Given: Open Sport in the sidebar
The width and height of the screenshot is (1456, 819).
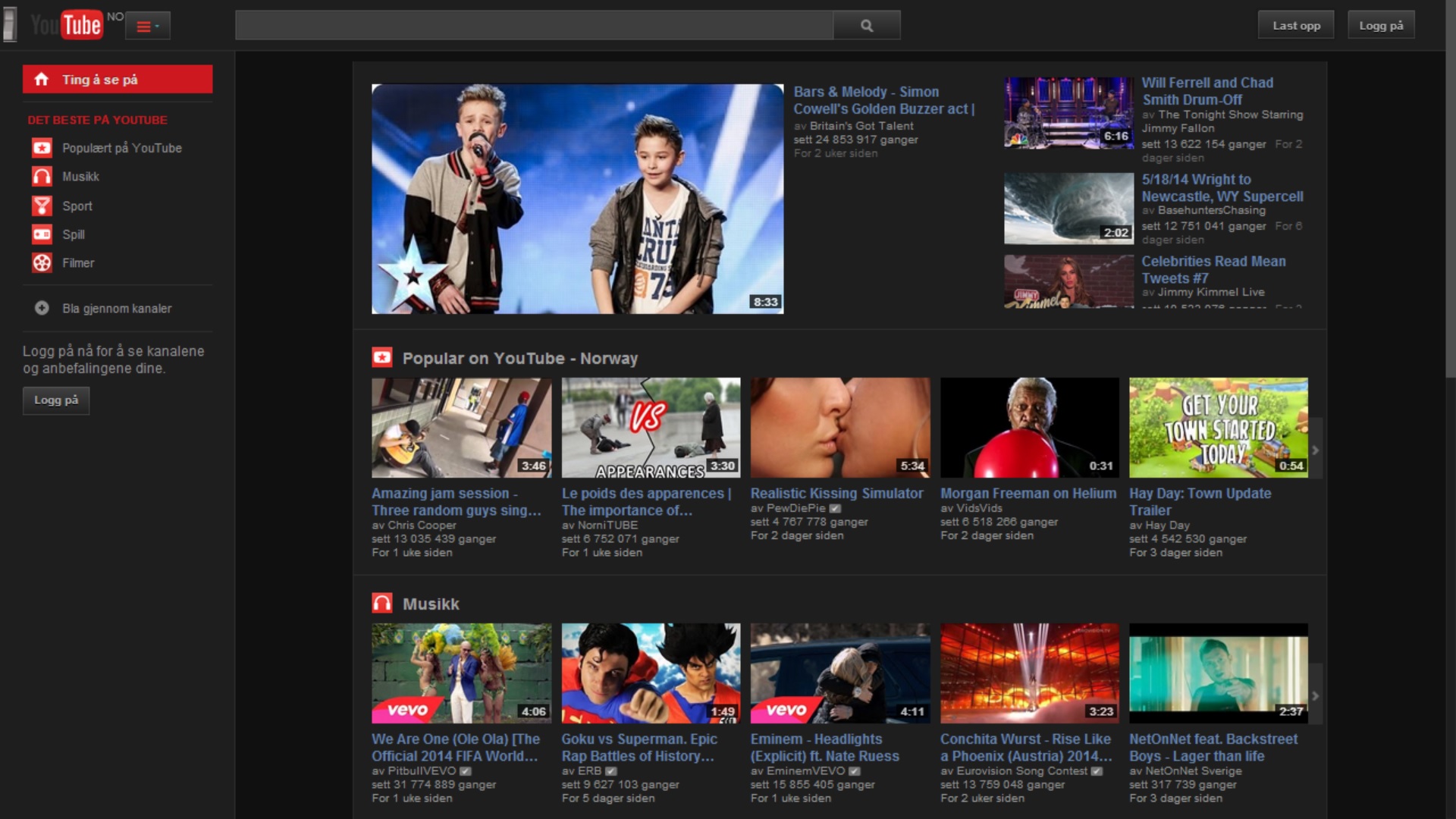Looking at the screenshot, I should (77, 206).
